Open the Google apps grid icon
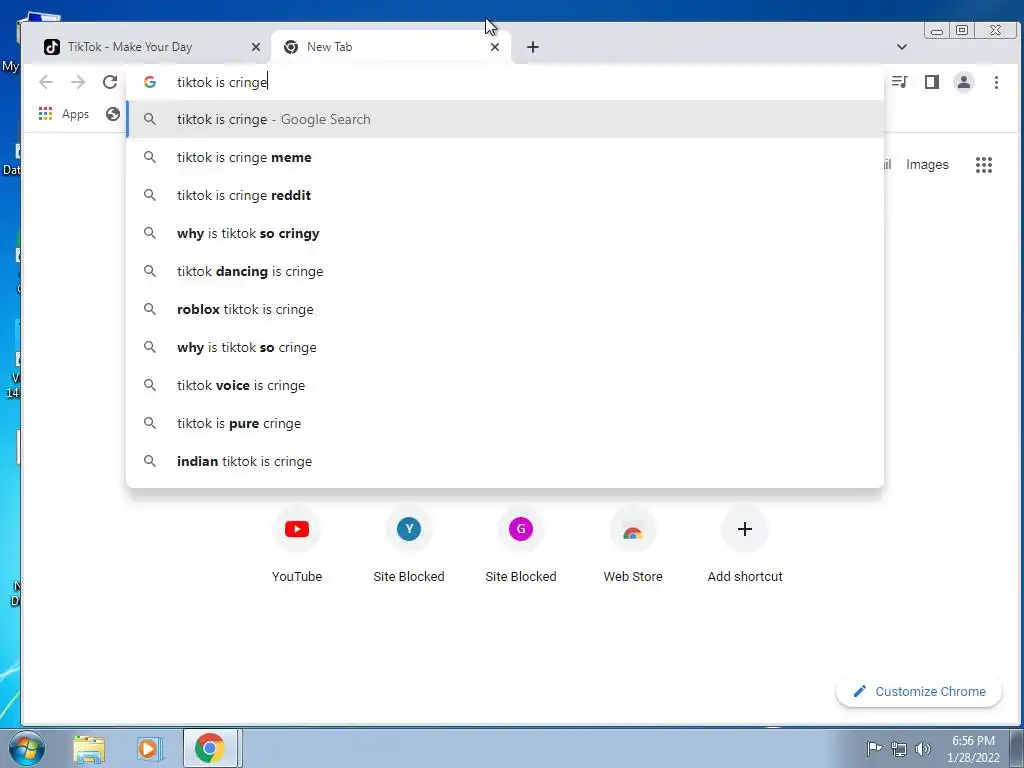The image size is (1024, 768). coord(984,165)
